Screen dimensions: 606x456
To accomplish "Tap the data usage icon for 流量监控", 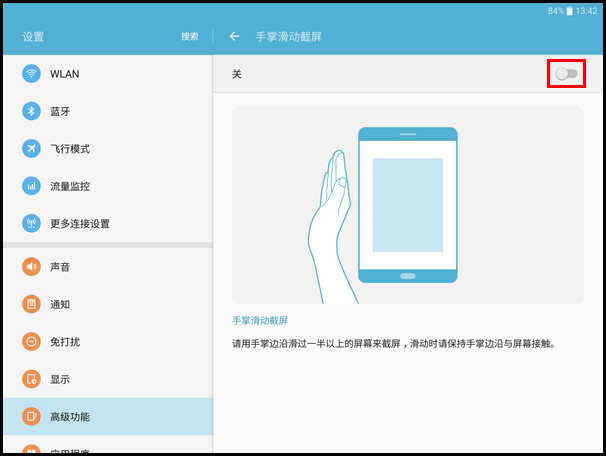I will coord(31,186).
